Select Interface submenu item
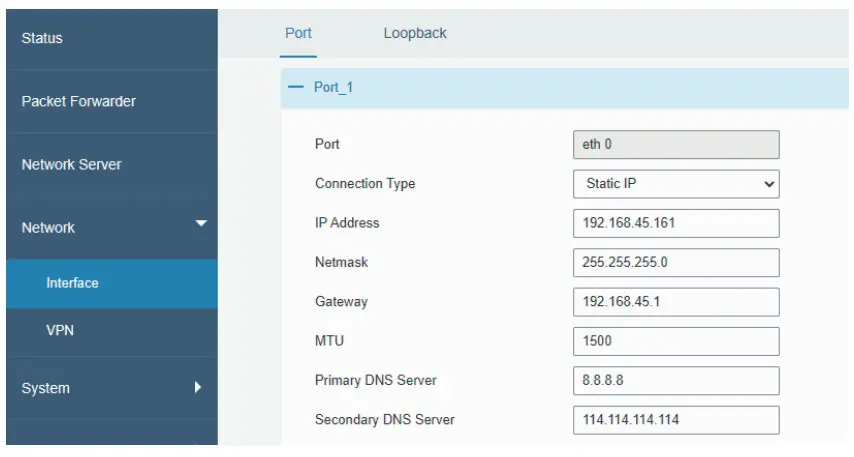The width and height of the screenshot is (854, 457). click(x=112, y=283)
